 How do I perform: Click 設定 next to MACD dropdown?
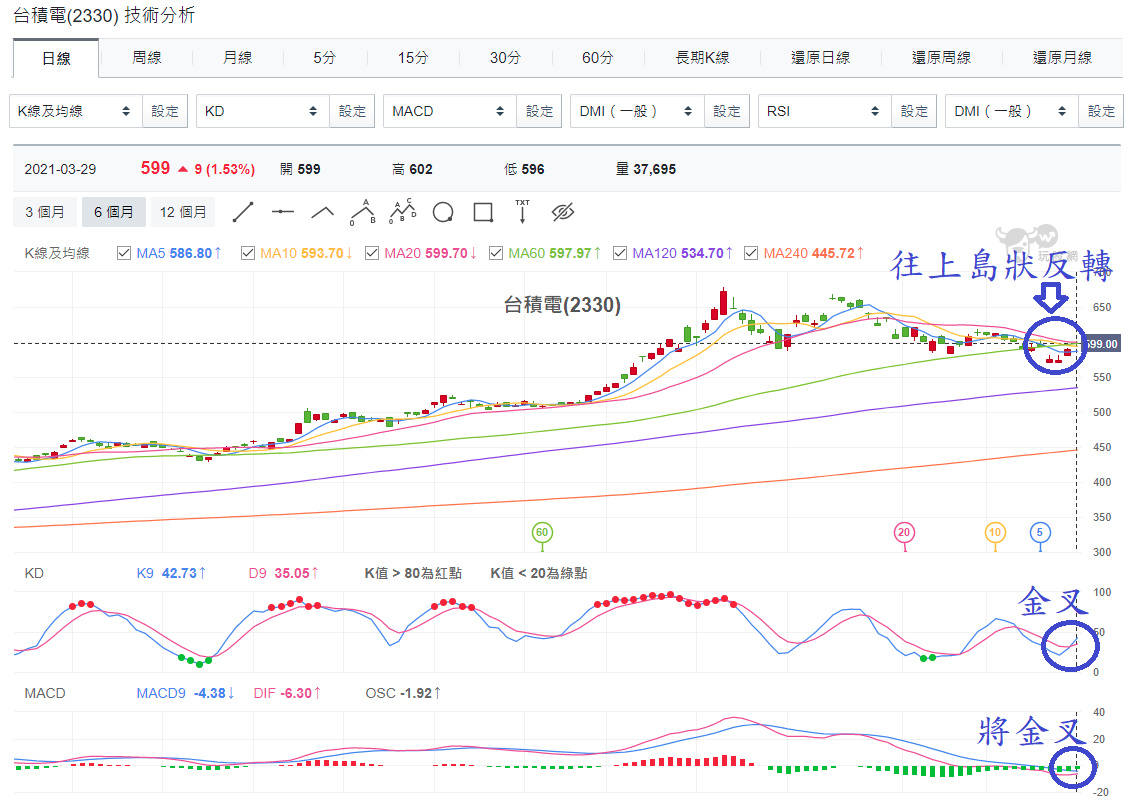(x=539, y=111)
